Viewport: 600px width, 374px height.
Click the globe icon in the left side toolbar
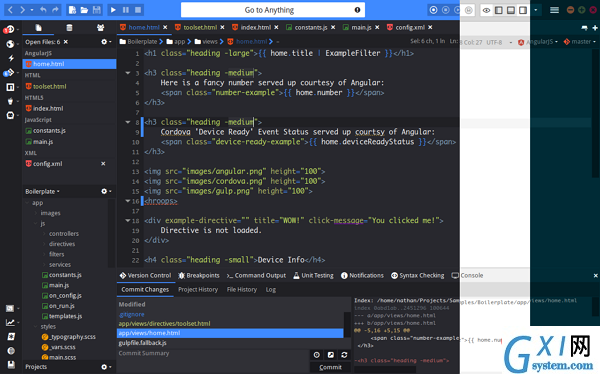(x=10, y=44)
